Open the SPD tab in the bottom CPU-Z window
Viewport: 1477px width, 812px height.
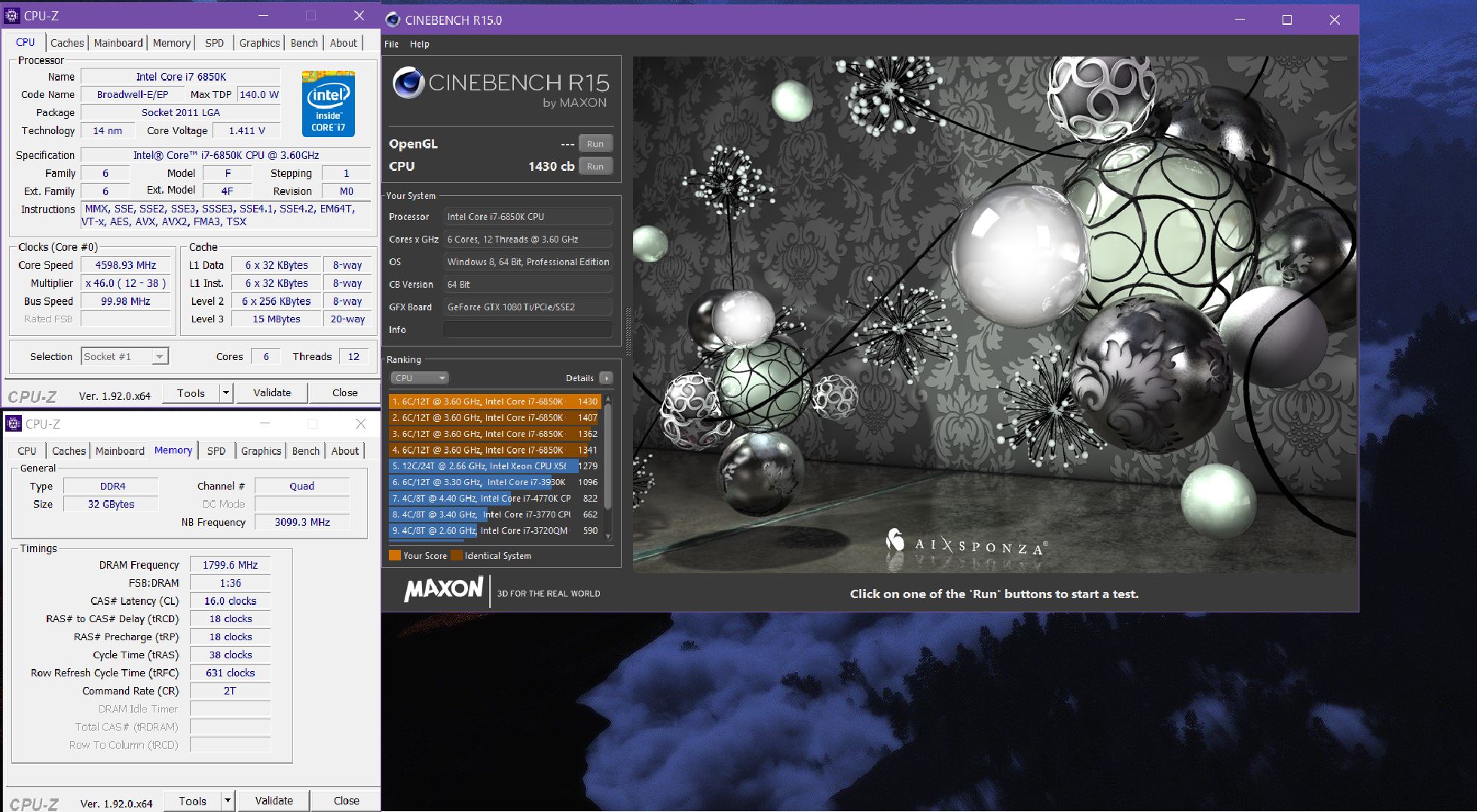[x=216, y=451]
